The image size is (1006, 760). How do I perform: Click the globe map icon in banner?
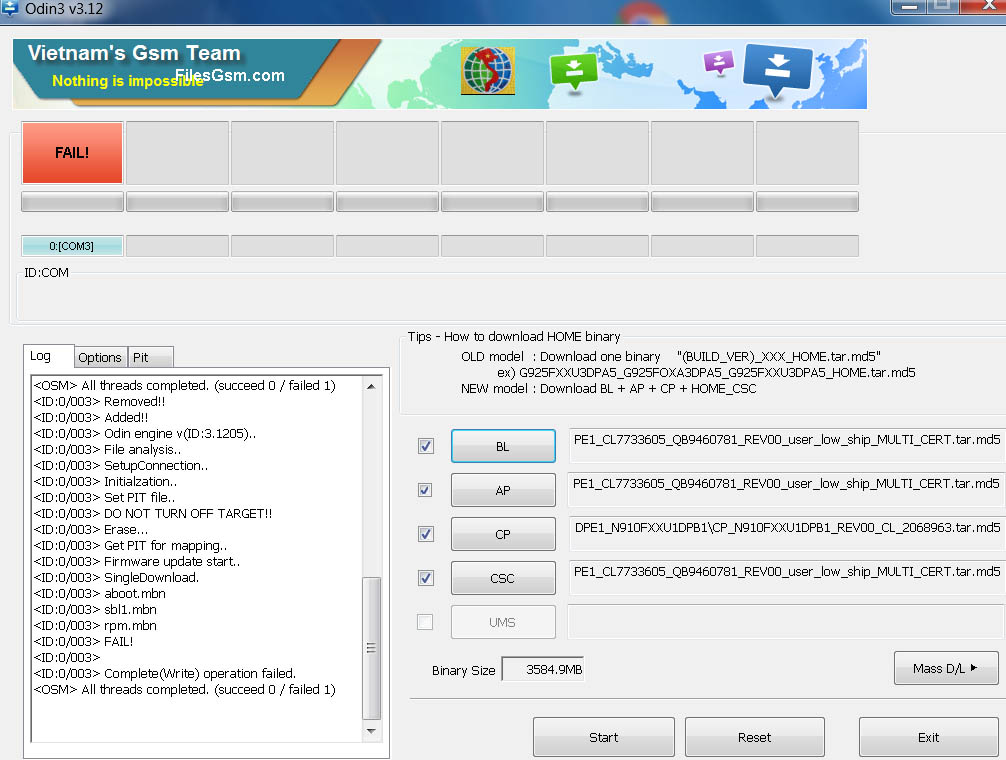tap(488, 72)
